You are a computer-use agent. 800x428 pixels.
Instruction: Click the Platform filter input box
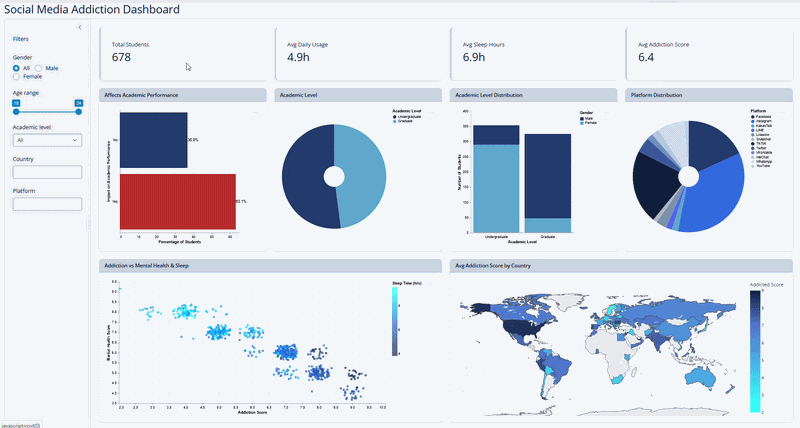click(47, 204)
